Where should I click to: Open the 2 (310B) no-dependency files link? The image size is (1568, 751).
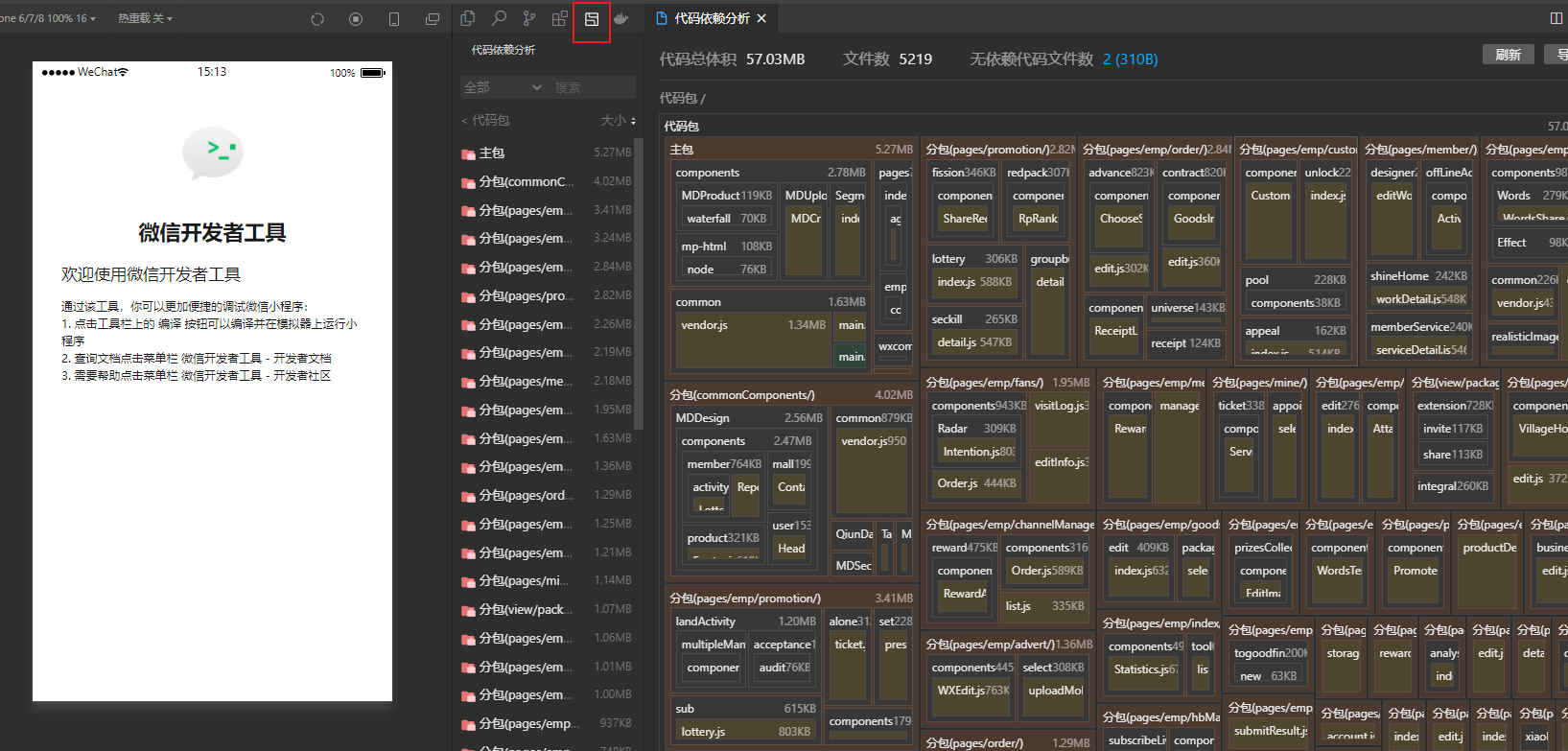1130,59
